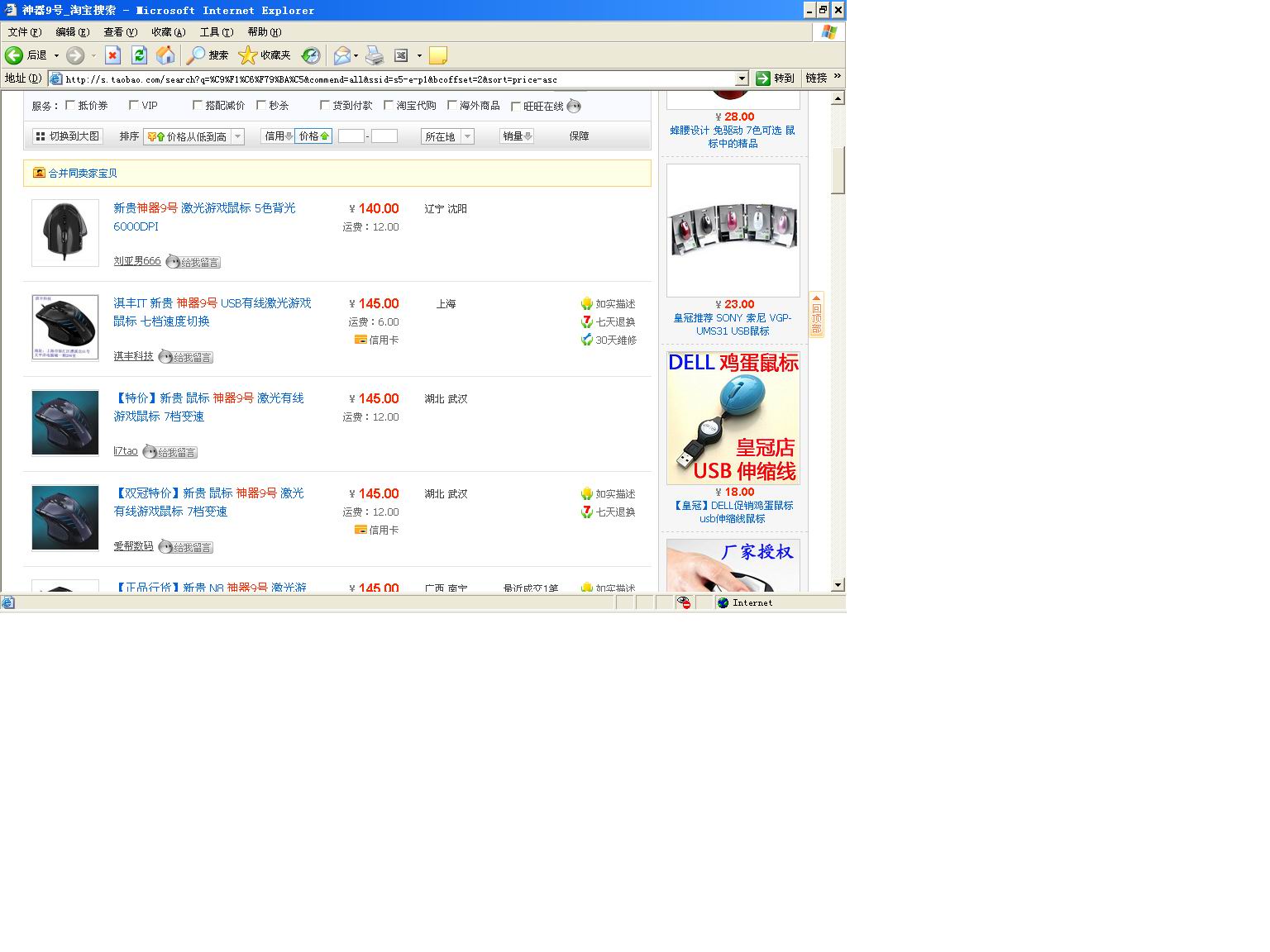
Task: Open the 帮助(H) menu
Action: pos(265,32)
